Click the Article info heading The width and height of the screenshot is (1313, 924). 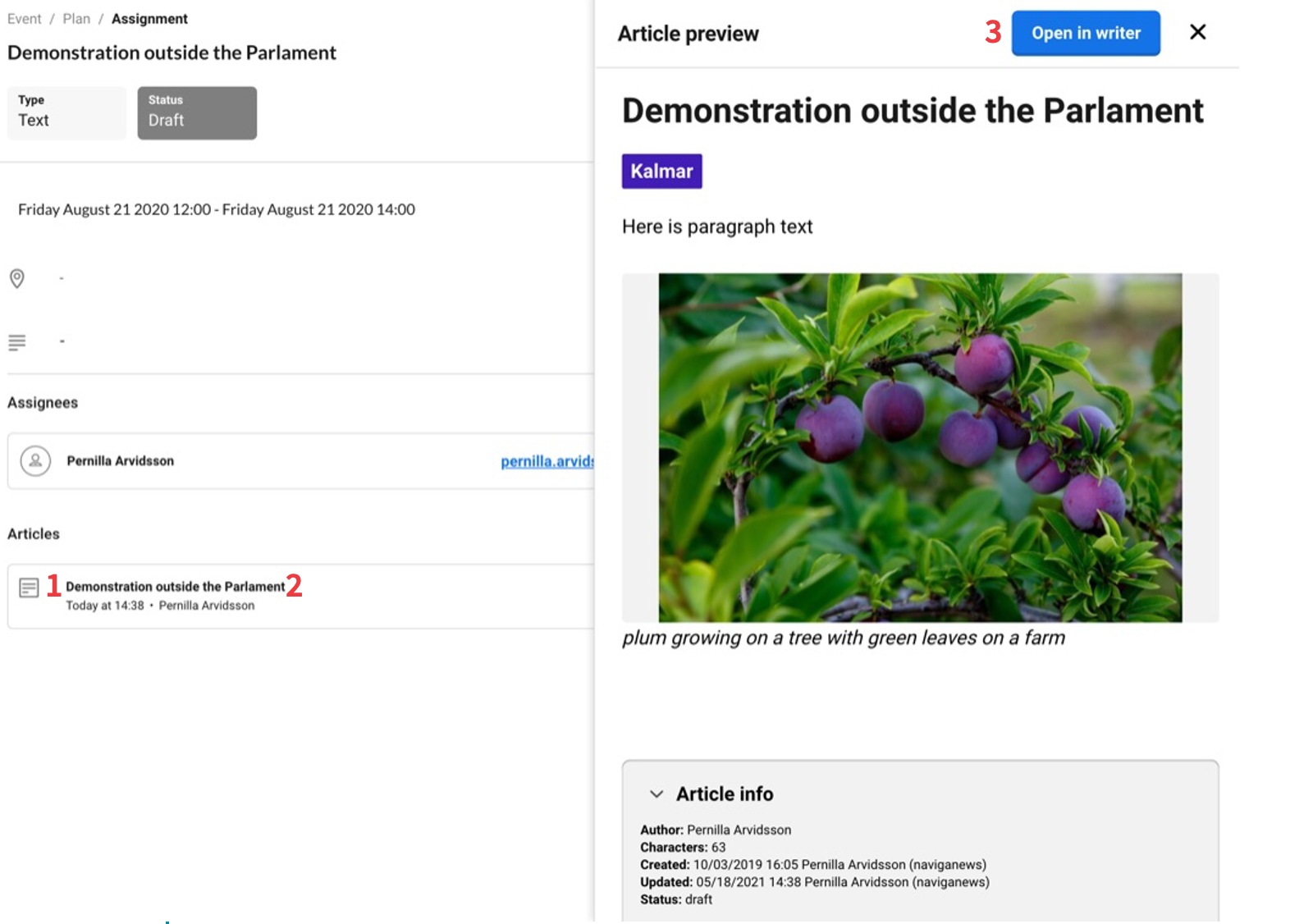(x=725, y=794)
